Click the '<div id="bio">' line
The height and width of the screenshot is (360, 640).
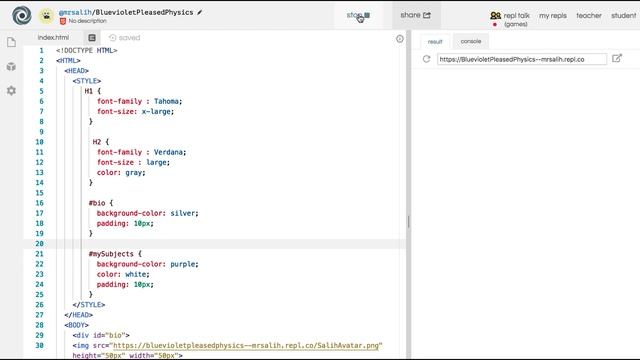point(101,336)
